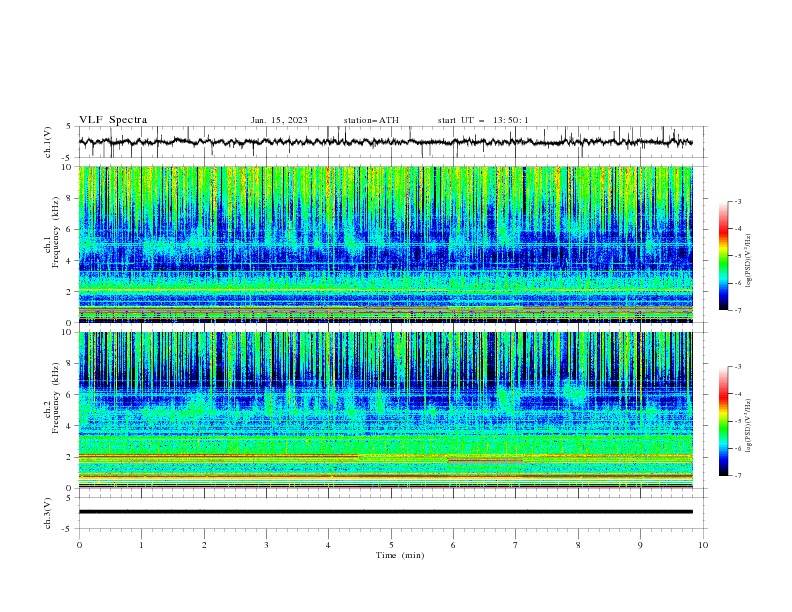Screen dimensions: 792x612
Task: Click time axis tick label '0'
Action: click(x=79, y=545)
